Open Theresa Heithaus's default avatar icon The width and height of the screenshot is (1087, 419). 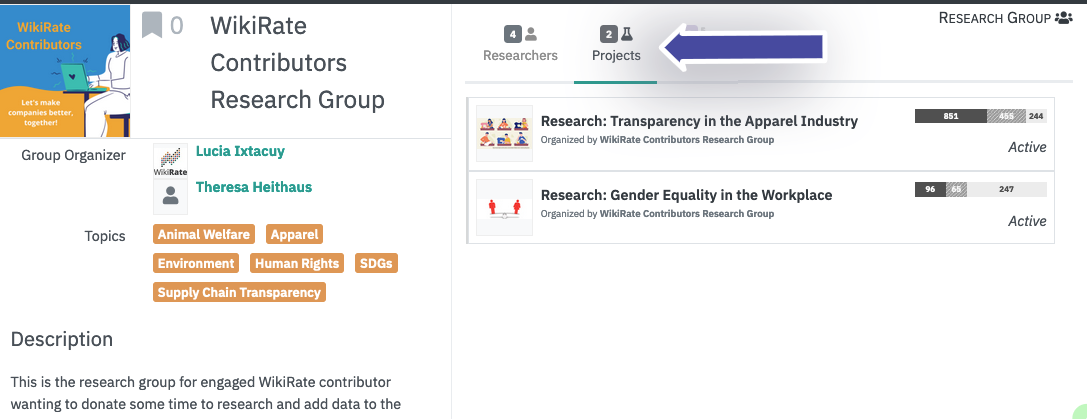170,197
